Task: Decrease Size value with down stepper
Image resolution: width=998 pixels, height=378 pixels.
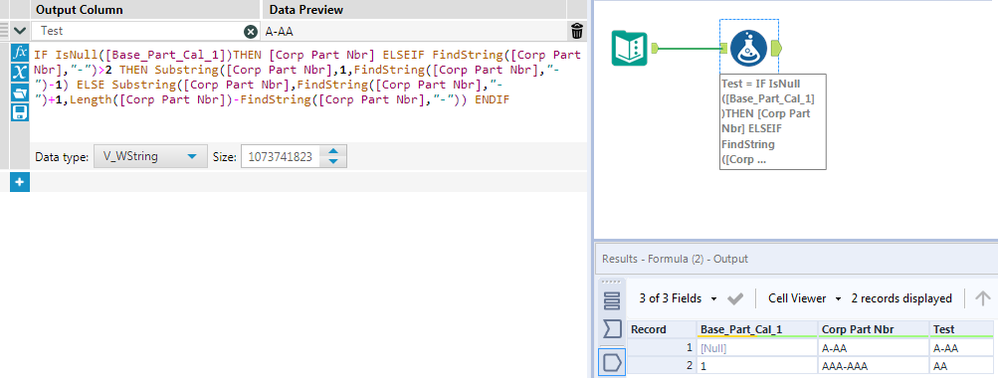Action: (334, 162)
